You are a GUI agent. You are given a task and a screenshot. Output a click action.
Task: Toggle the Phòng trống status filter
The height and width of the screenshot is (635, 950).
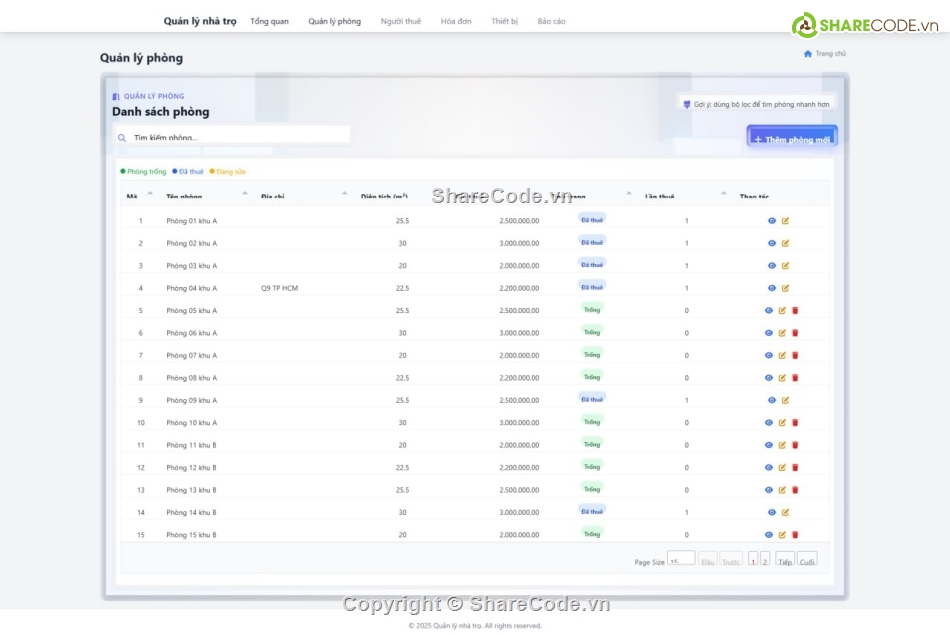[142, 171]
